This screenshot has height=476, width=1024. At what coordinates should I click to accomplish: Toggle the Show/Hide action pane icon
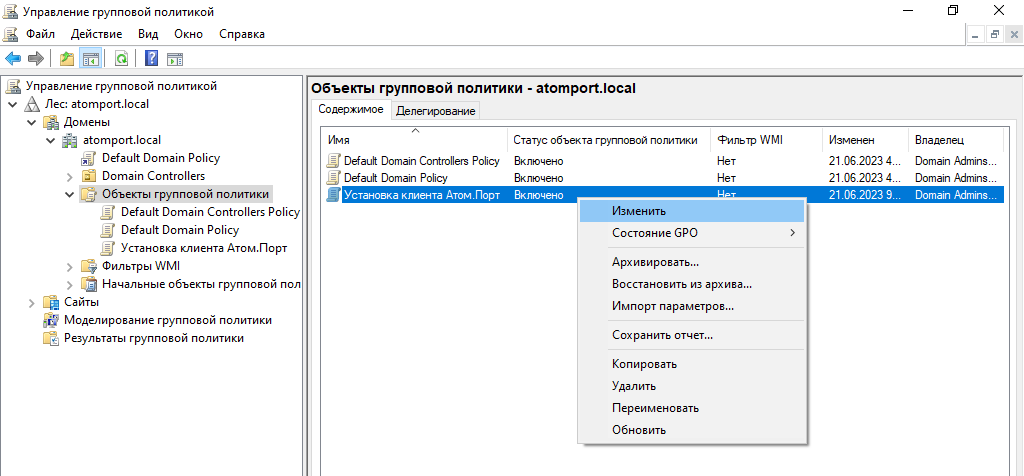point(174,59)
